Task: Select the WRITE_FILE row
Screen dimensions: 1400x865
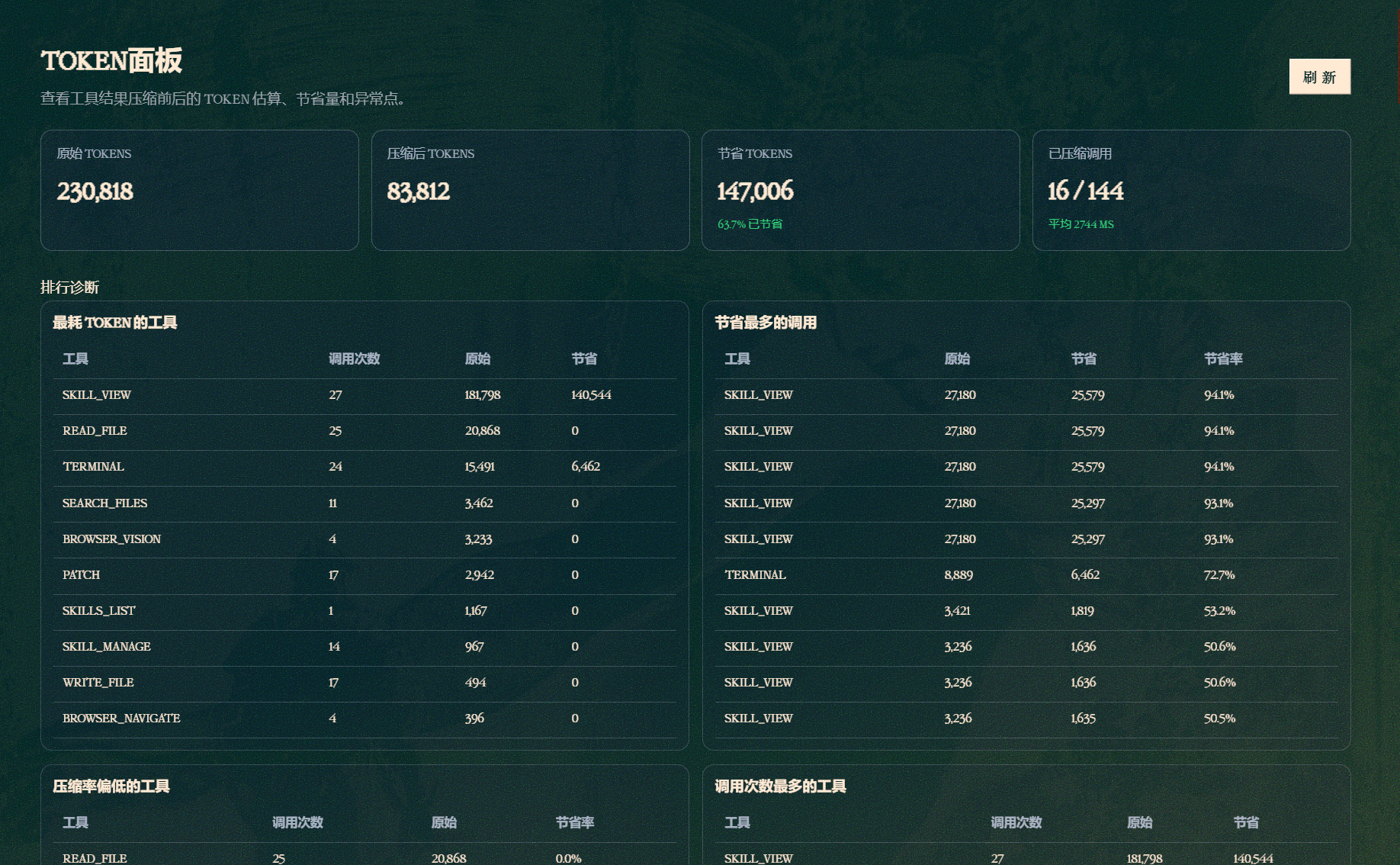Action: tap(364, 683)
